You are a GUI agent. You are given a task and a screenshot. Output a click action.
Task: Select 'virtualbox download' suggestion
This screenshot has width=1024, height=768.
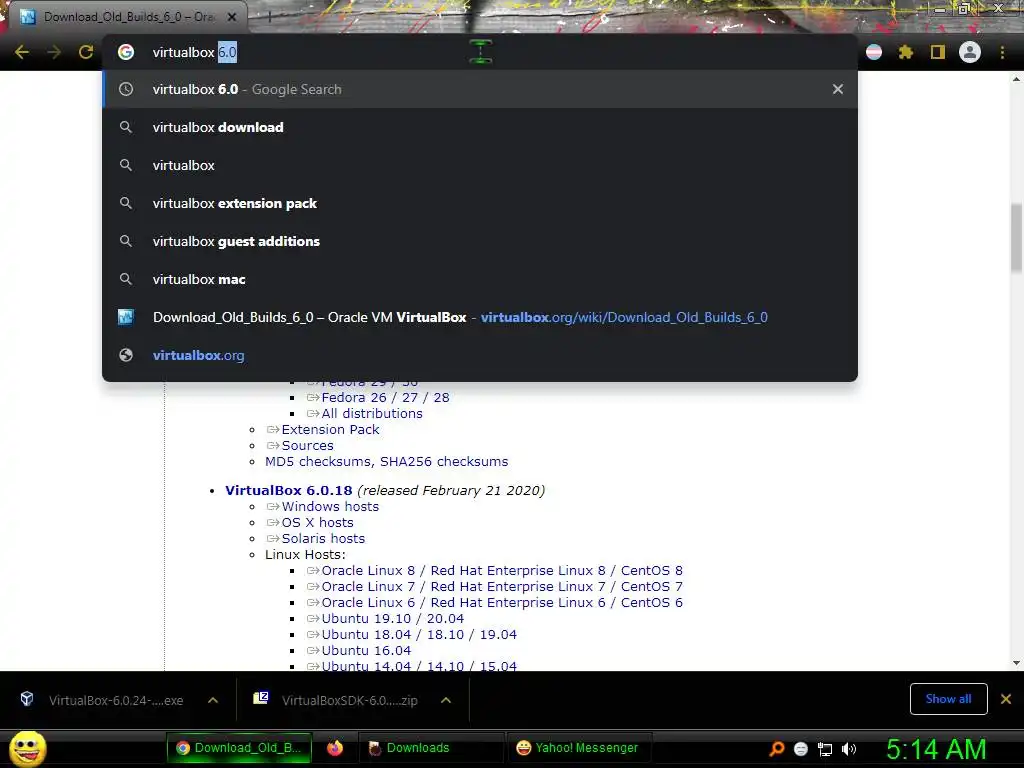coord(480,127)
